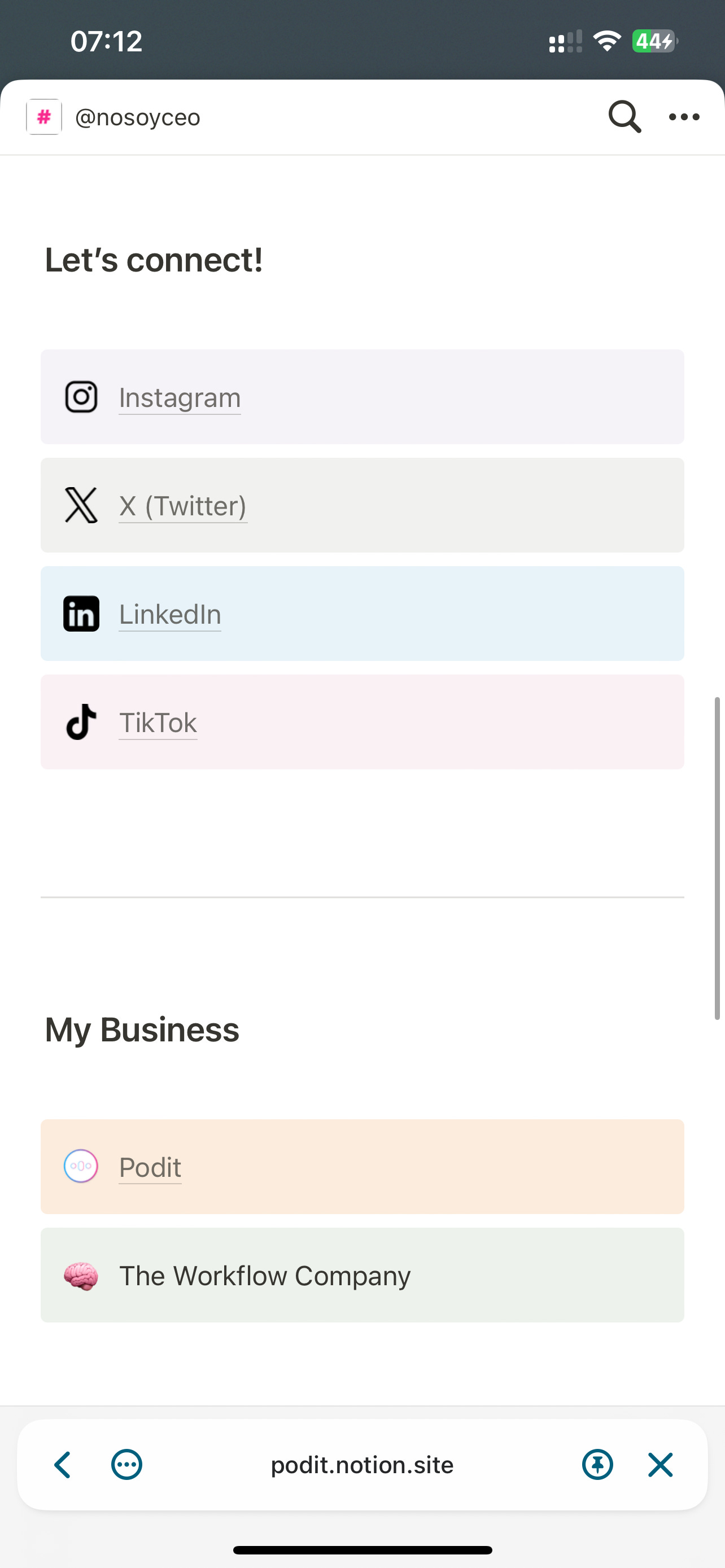
Task: Tap the pin icon in browser bar
Action: [597, 1465]
